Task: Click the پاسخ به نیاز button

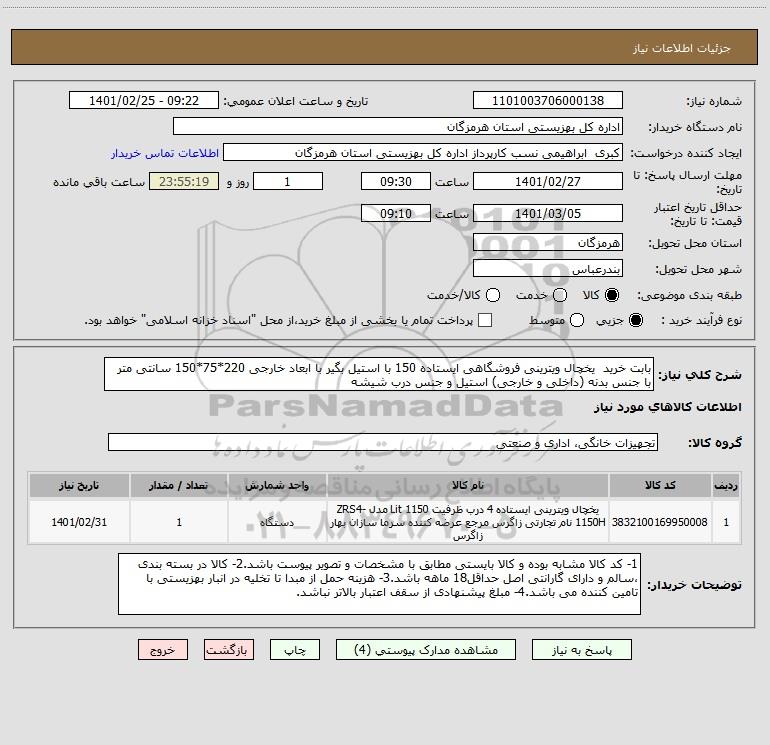Action: coord(581,650)
